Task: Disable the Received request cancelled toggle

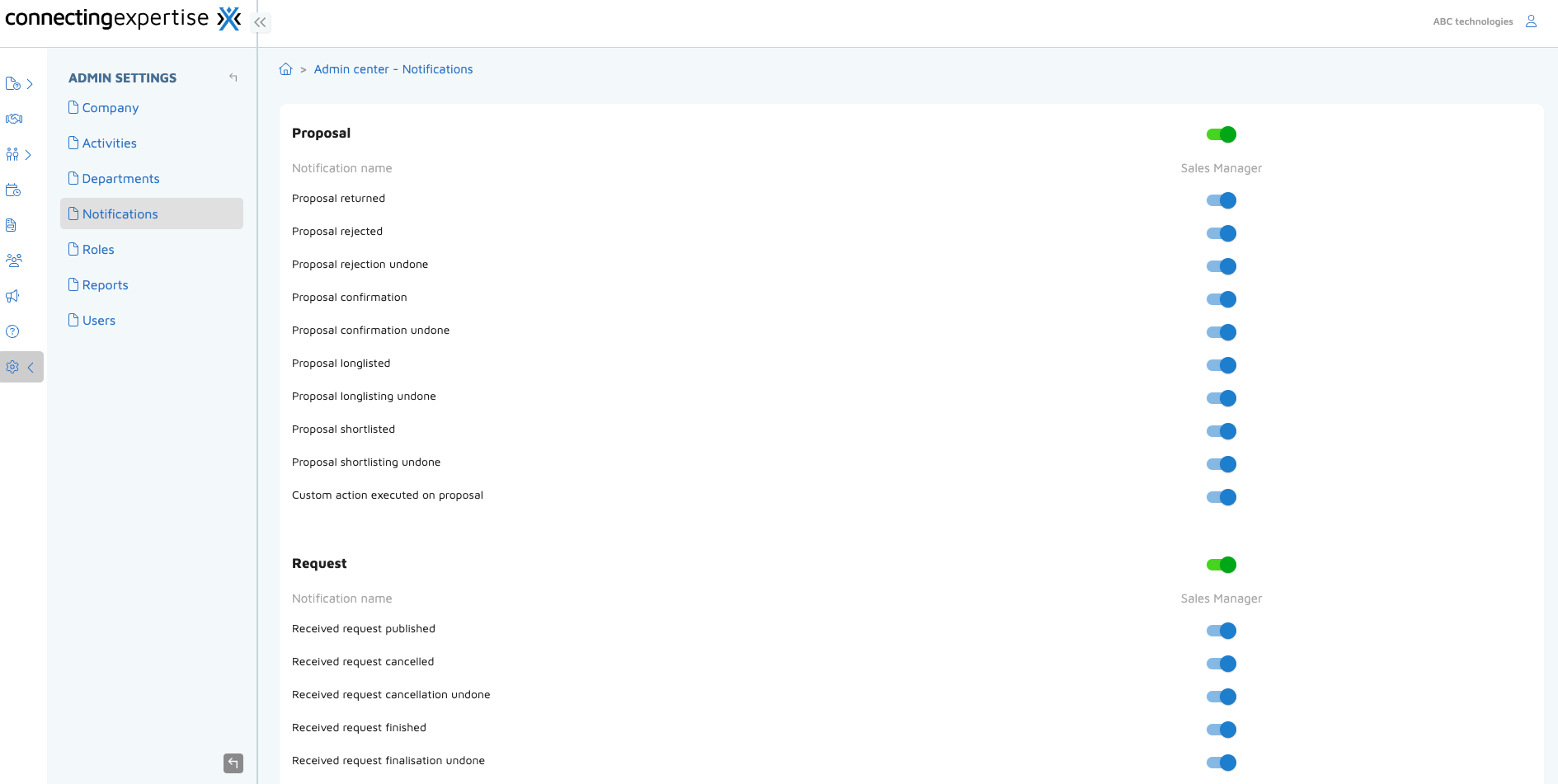Action: click(x=1221, y=663)
